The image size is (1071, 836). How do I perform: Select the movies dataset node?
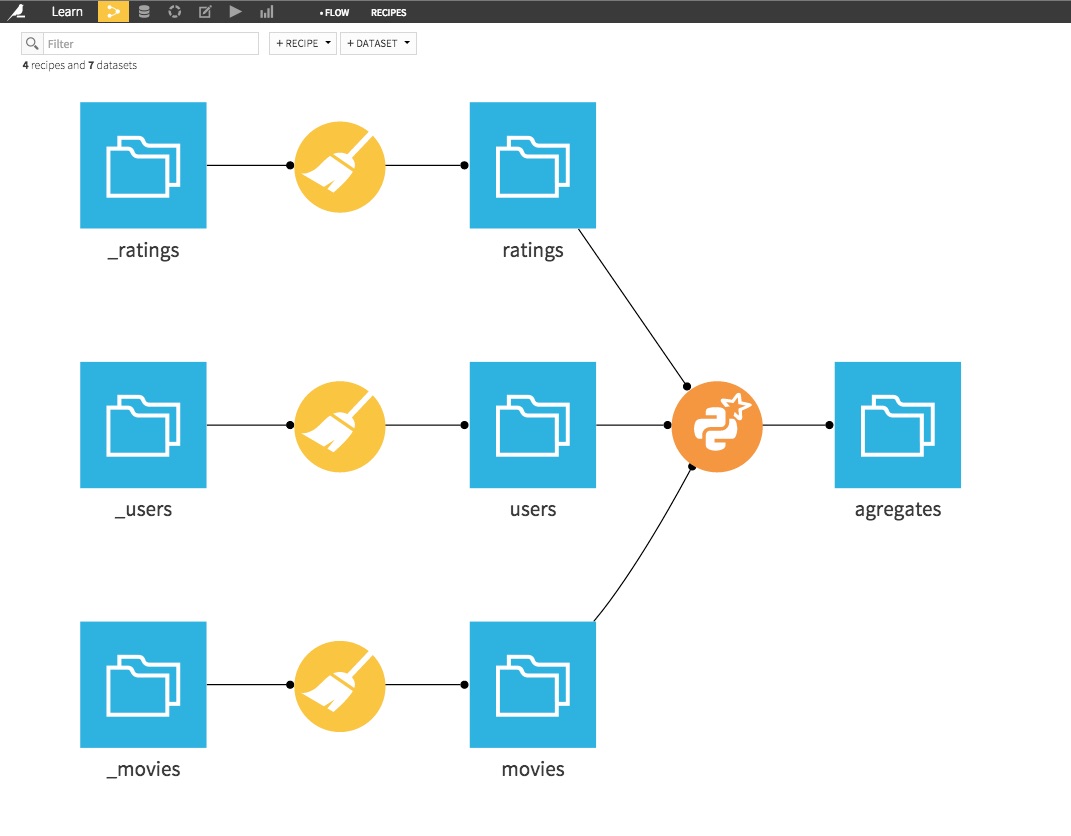[533, 684]
